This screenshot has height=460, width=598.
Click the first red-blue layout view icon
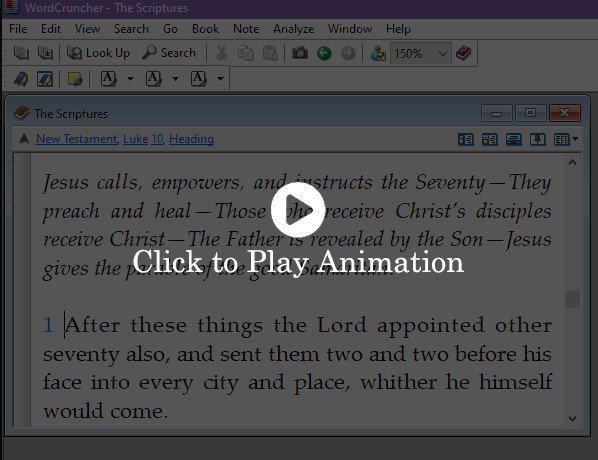466,140
